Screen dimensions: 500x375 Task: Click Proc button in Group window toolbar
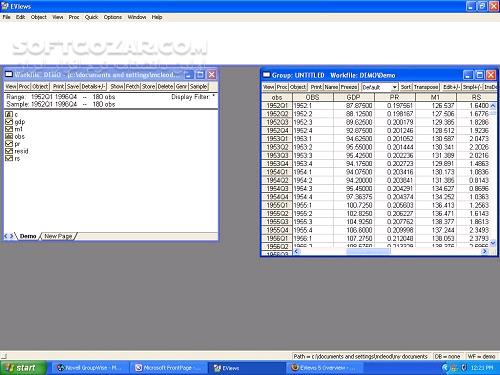point(282,87)
